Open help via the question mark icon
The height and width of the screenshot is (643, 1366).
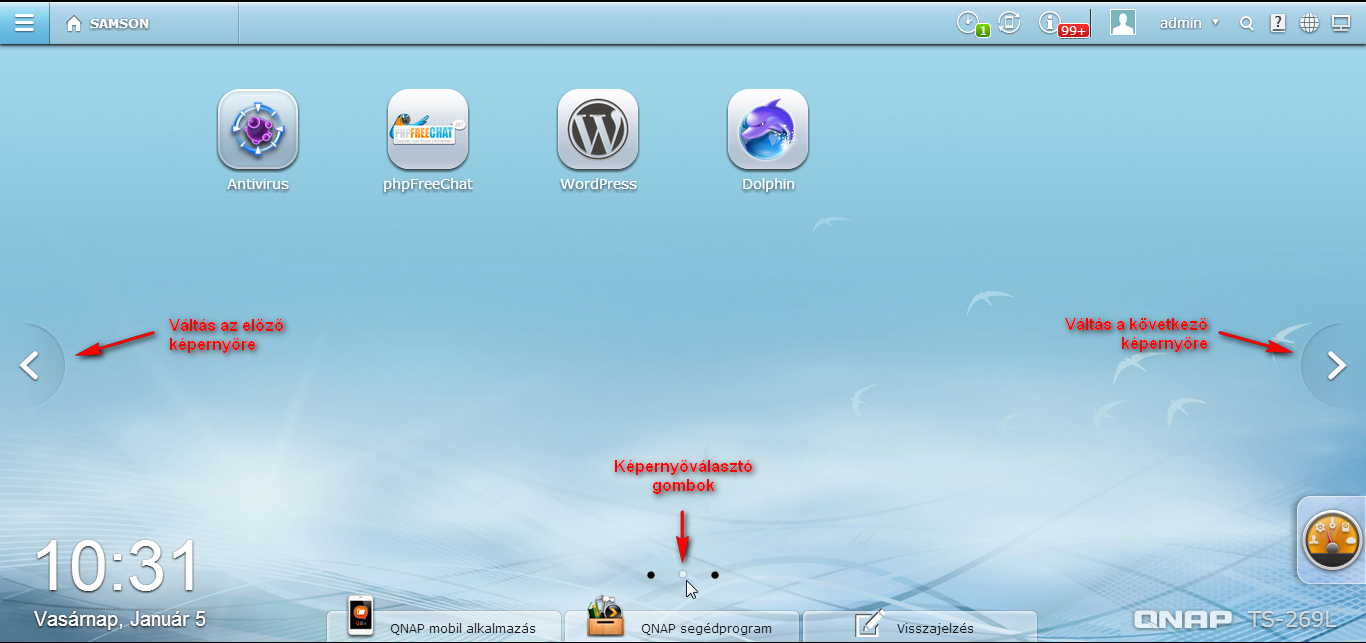(1277, 24)
